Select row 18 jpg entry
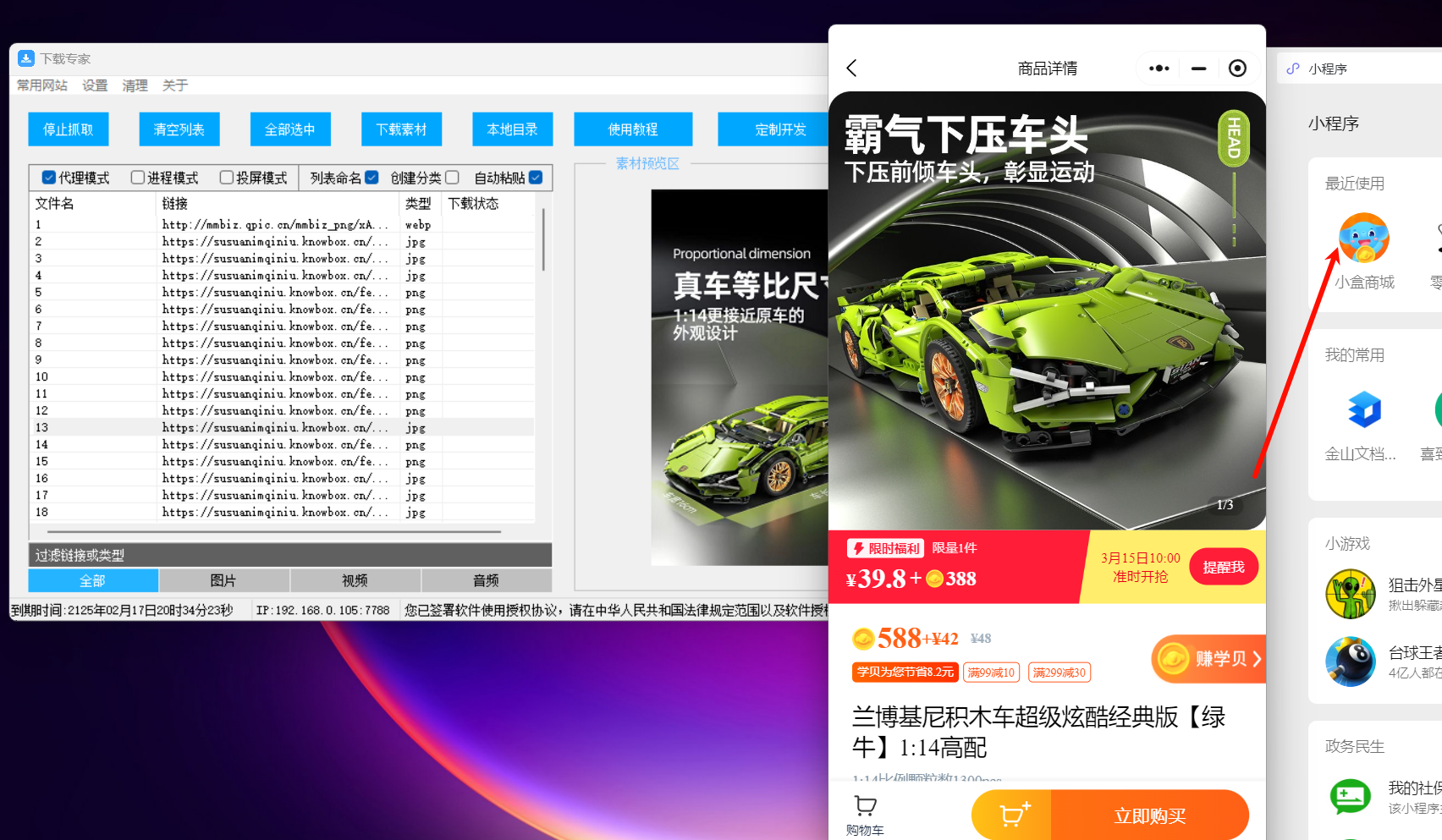This screenshot has height=840, width=1442. click(283, 513)
